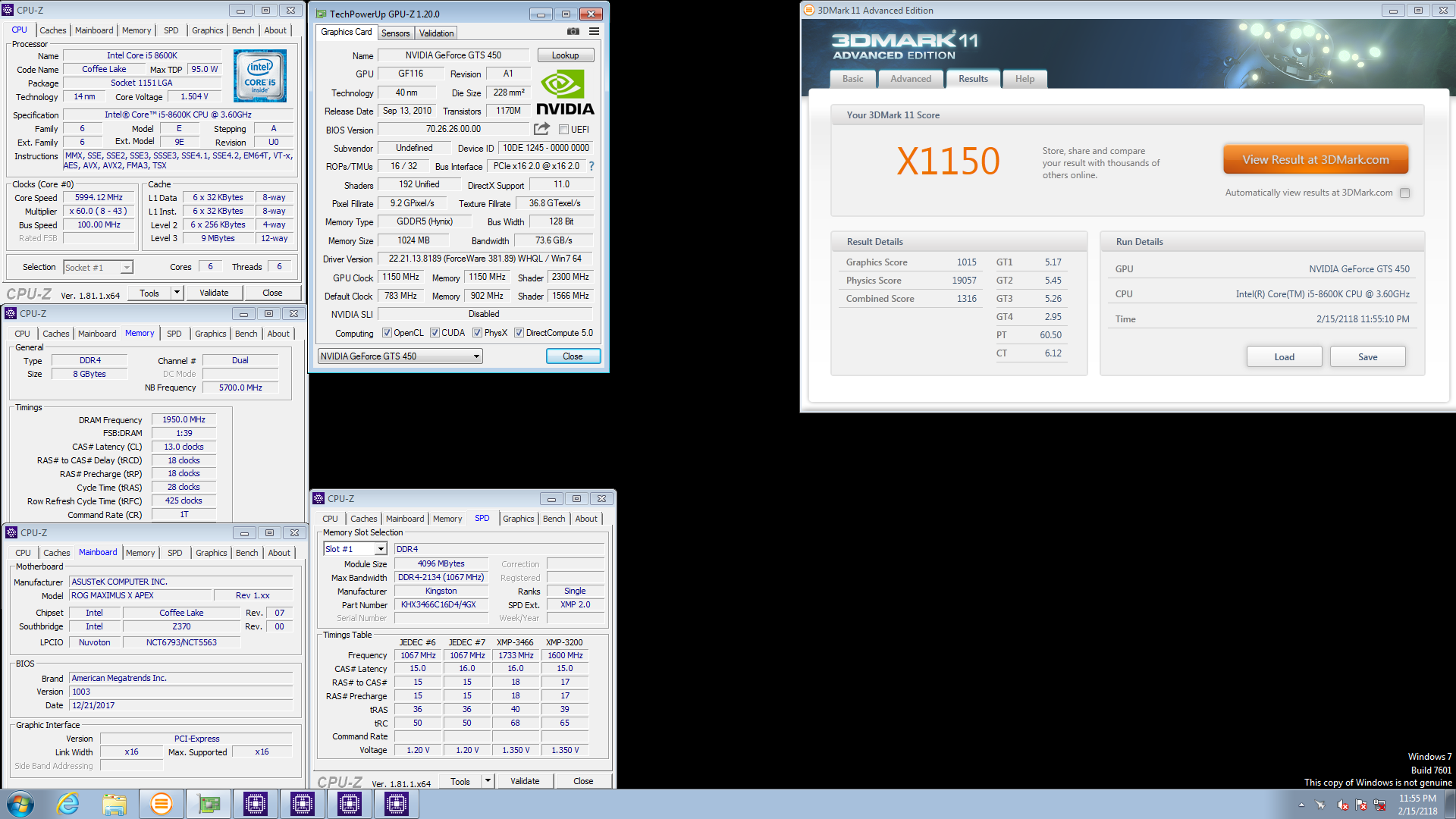1456x819 pixels.
Task: Show hidden system tray icons
Action: 1301,805
